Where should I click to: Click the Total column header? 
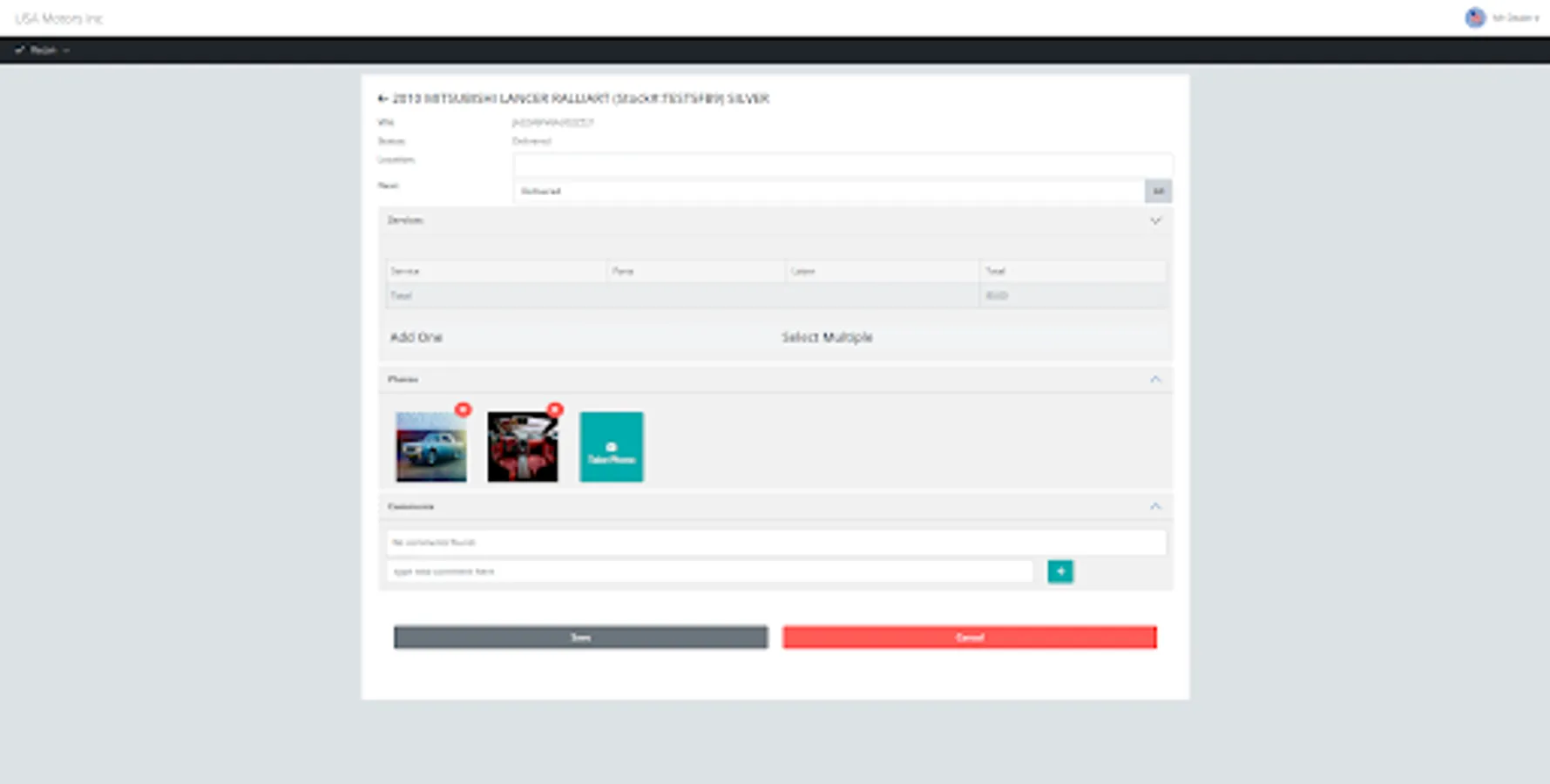tap(1073, 271)
